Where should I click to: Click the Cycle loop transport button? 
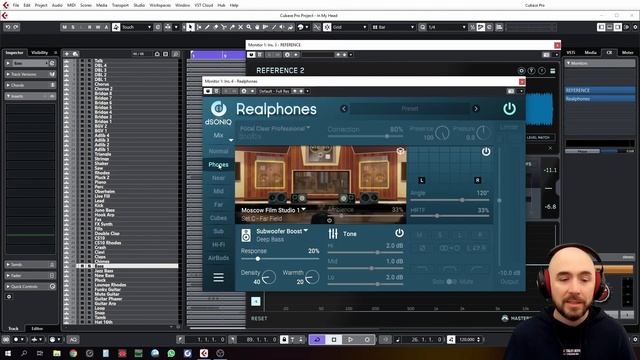coord(317,339)
